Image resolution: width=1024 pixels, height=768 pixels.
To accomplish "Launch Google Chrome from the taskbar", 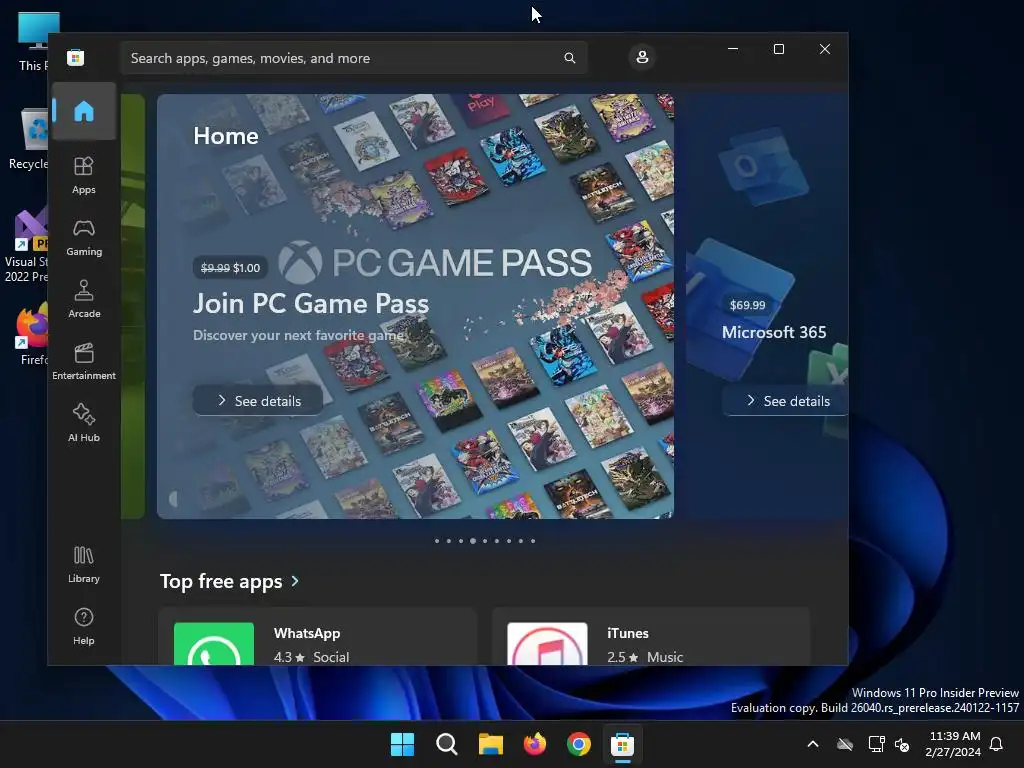I will pos(579,744).
